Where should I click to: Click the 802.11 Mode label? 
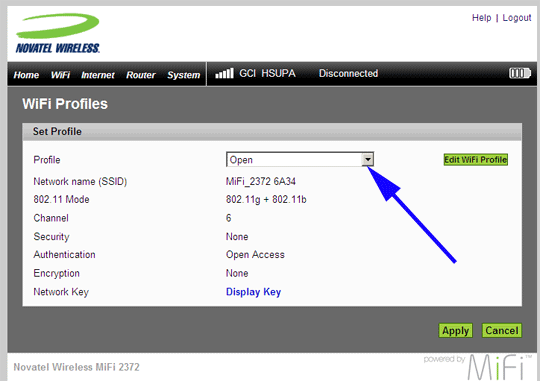pos(61,199)
